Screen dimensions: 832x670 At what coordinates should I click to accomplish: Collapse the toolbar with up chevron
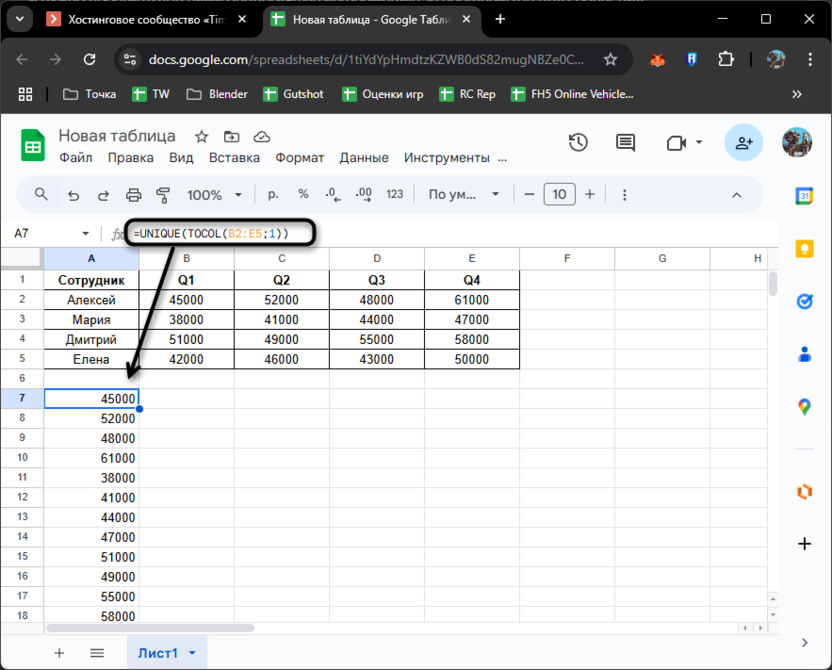click(737, 195)
